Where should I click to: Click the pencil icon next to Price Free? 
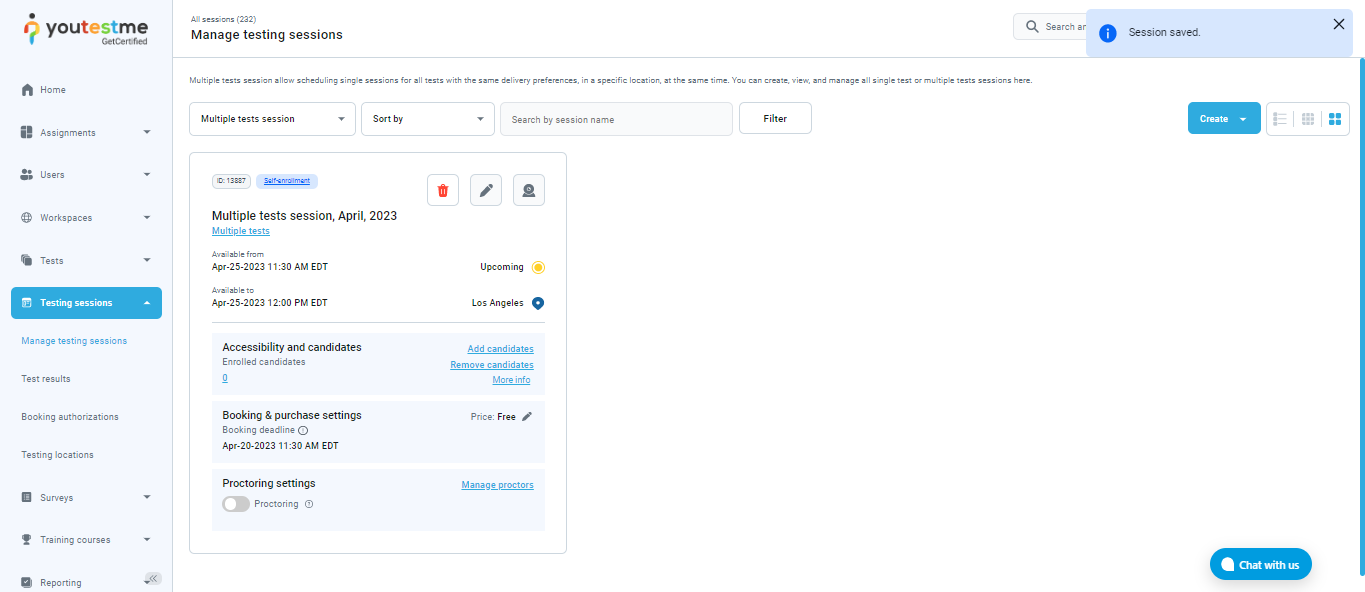coord(528,417)
